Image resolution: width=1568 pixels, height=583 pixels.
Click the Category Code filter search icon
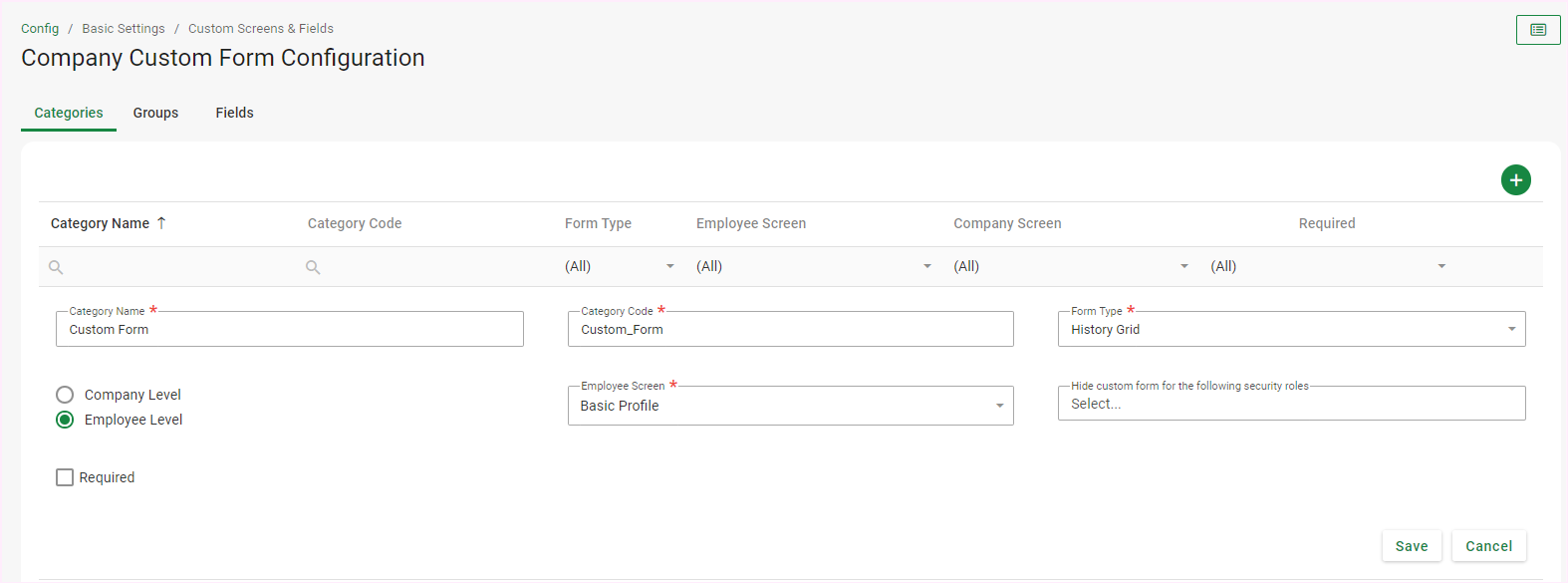coord(313,267)
